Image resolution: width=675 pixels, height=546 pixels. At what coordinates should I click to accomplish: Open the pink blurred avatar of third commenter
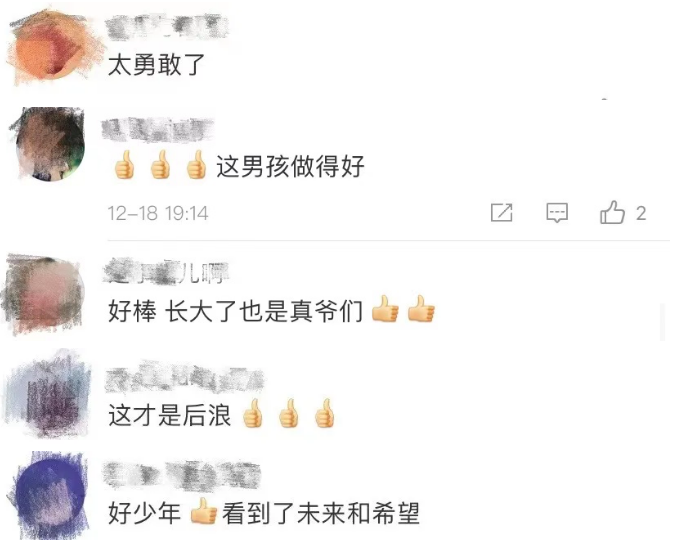pyautogui.click(x=43, y=294)
